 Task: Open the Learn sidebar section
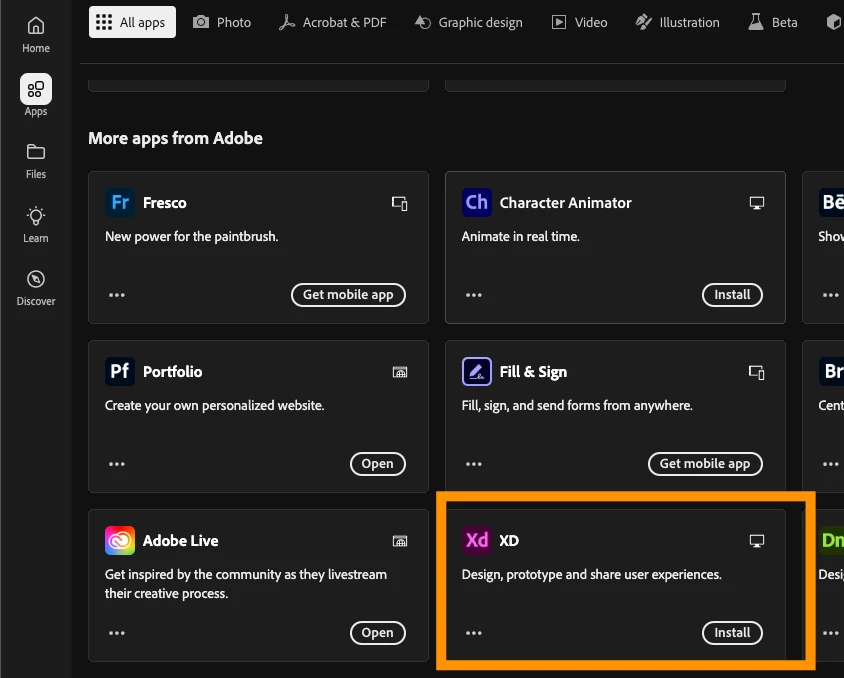click(36, 224)
